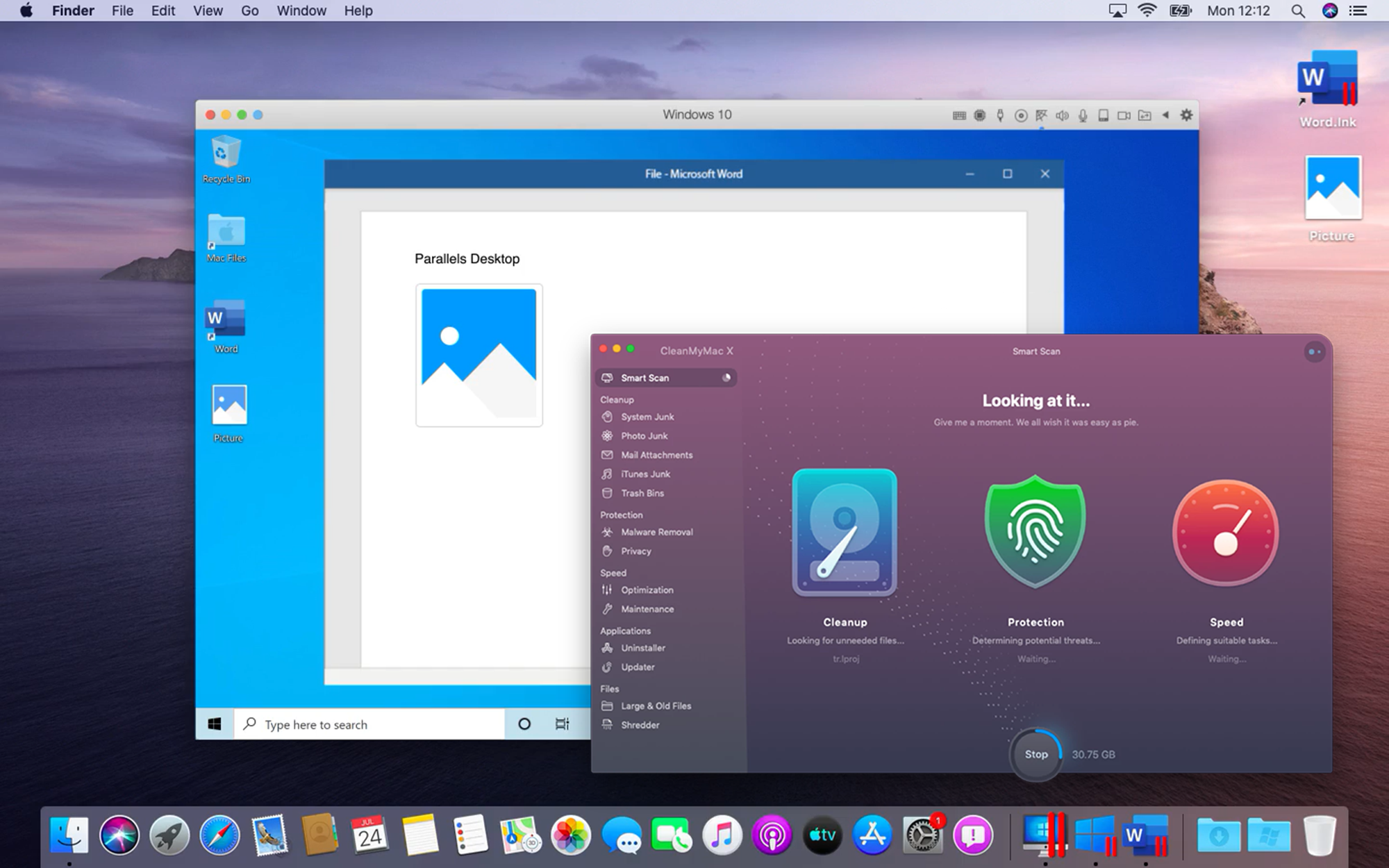Click the Speed gauge icon
Image resolution: width=1389 pixels, height=868 pixels.
pos(1226,533)
